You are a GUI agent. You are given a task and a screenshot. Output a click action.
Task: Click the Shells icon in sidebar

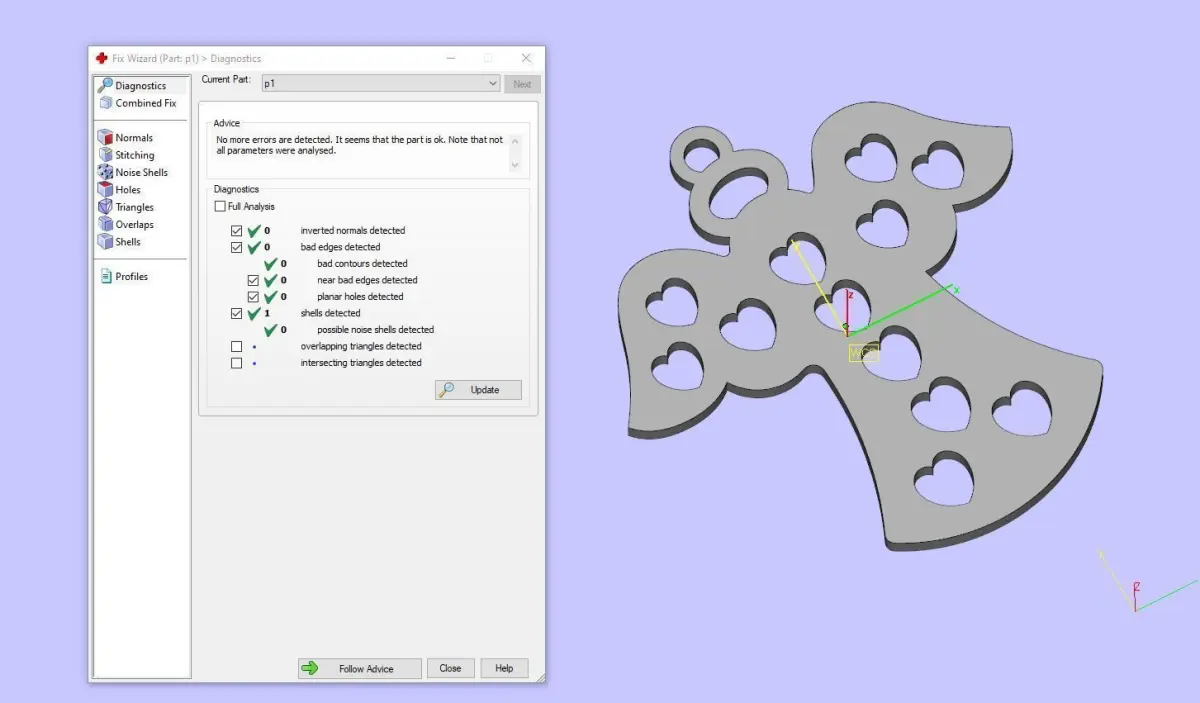(x=105, y=241)
